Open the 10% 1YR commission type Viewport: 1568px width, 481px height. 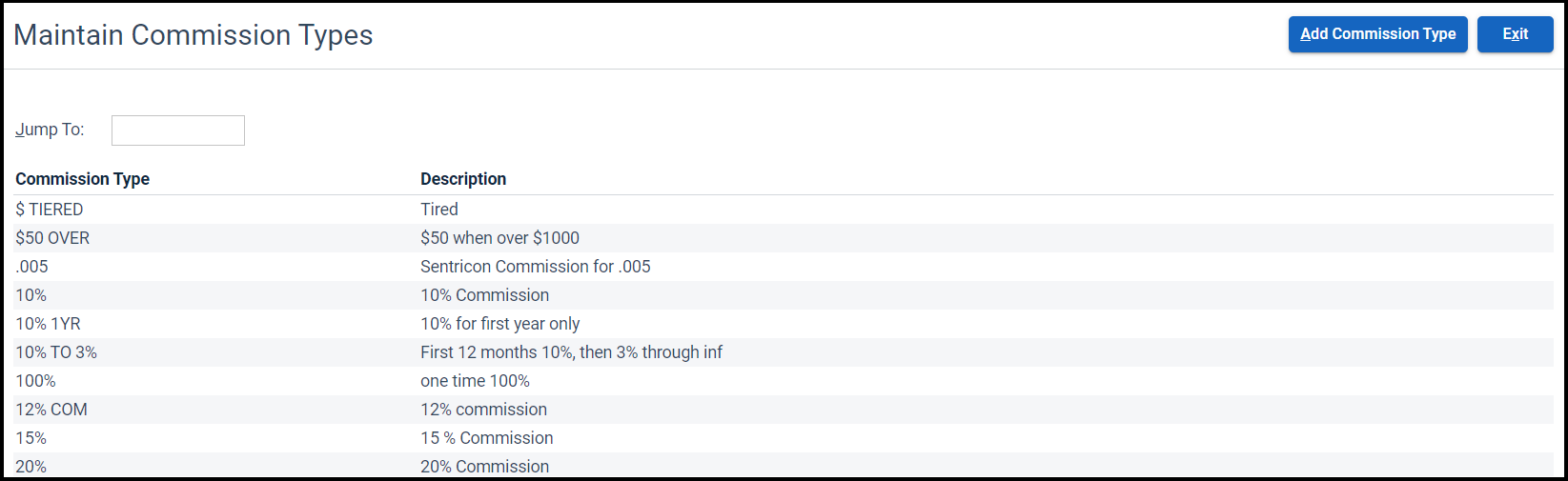click(x=48, y=324)
